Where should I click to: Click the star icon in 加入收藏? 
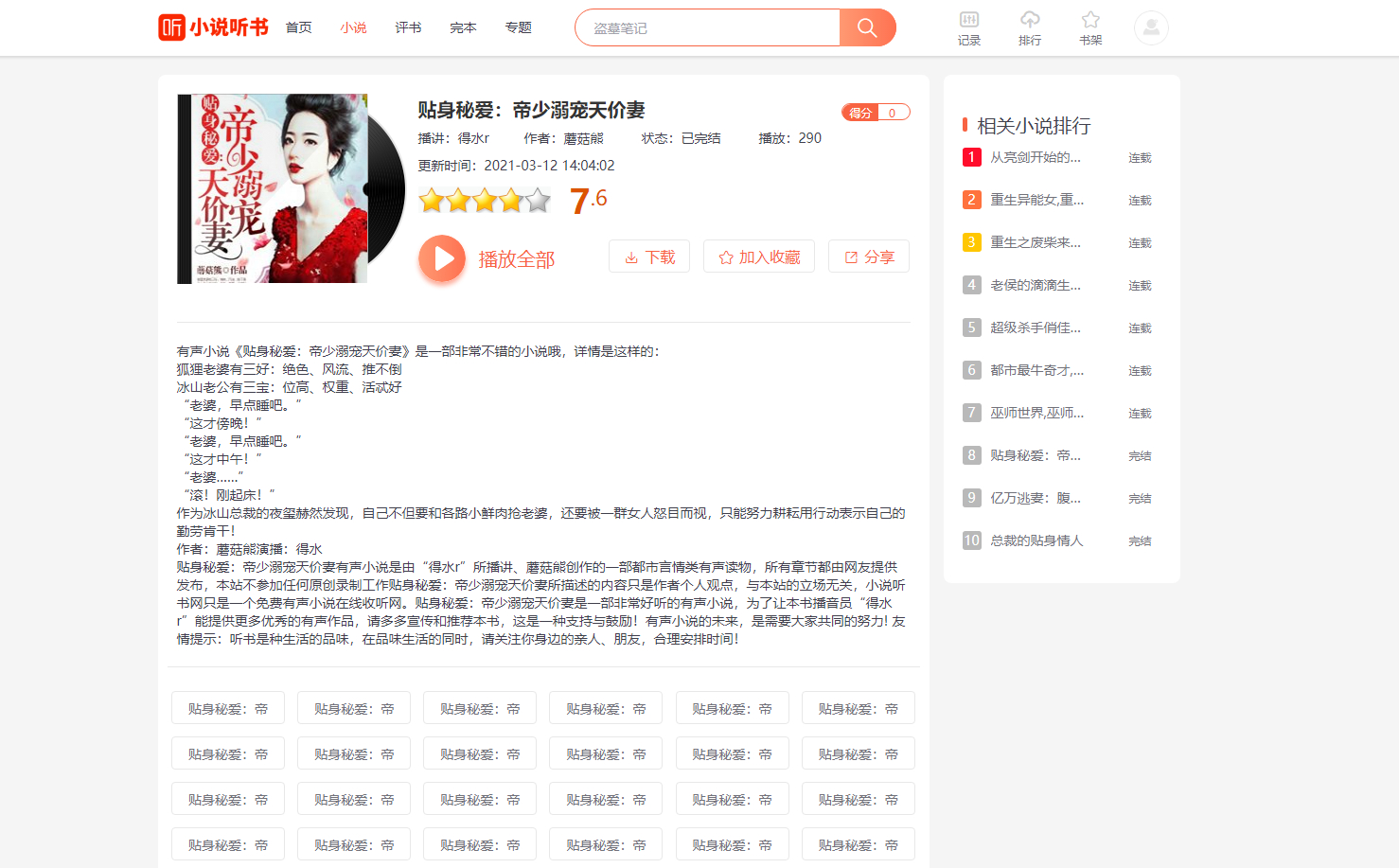(726, 257)
